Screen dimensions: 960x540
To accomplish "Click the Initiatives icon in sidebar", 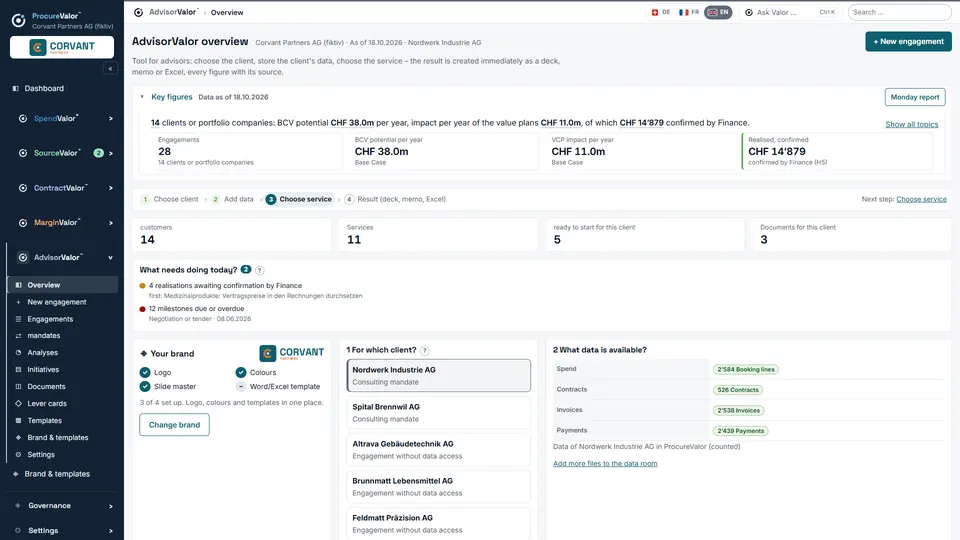I will [x=18, y=370].
